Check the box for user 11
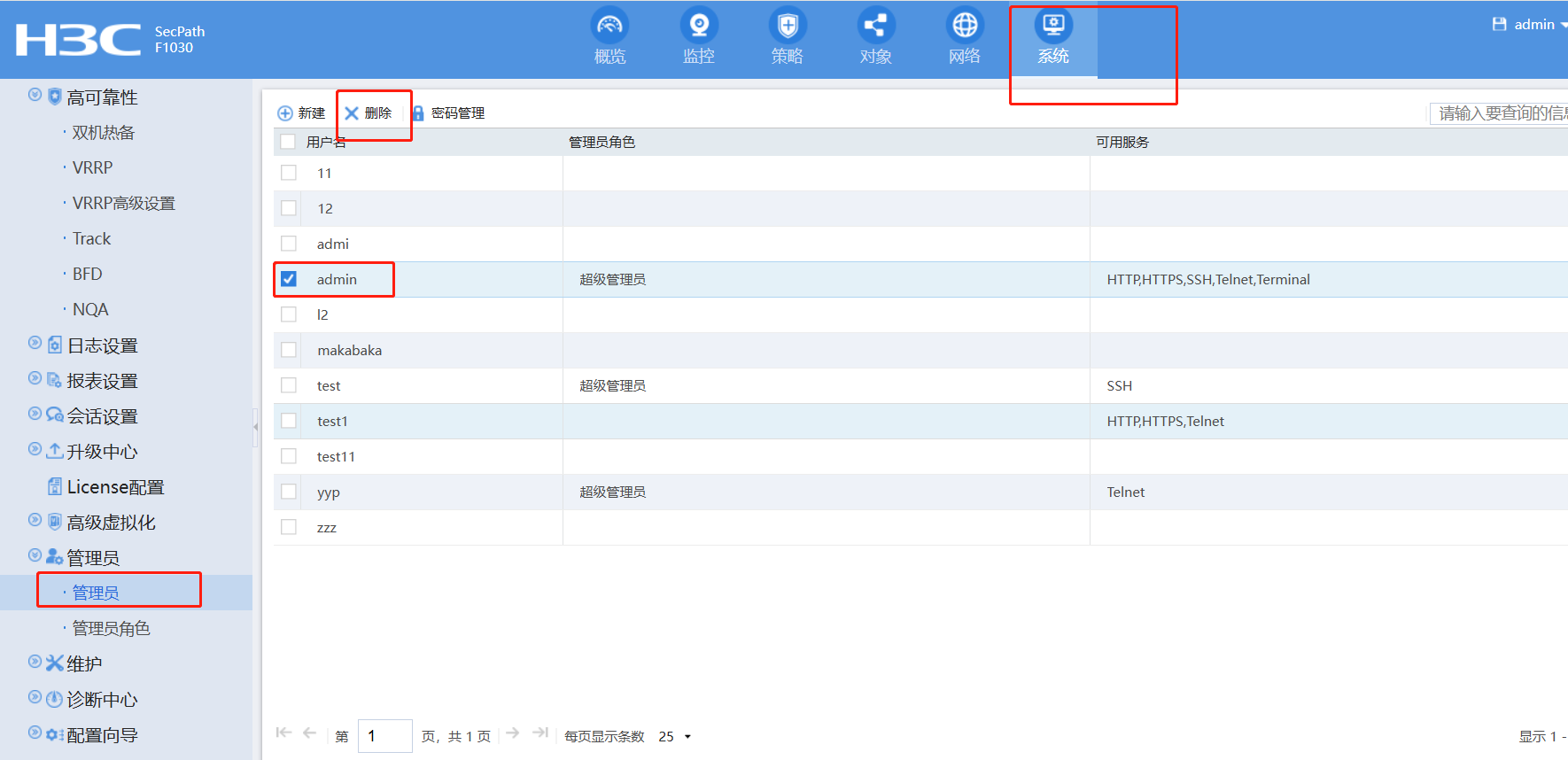 [289, 173]
